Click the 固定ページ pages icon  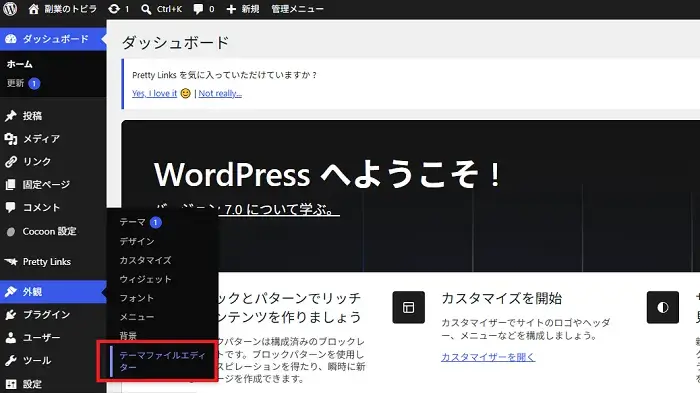tap(11, 184)
